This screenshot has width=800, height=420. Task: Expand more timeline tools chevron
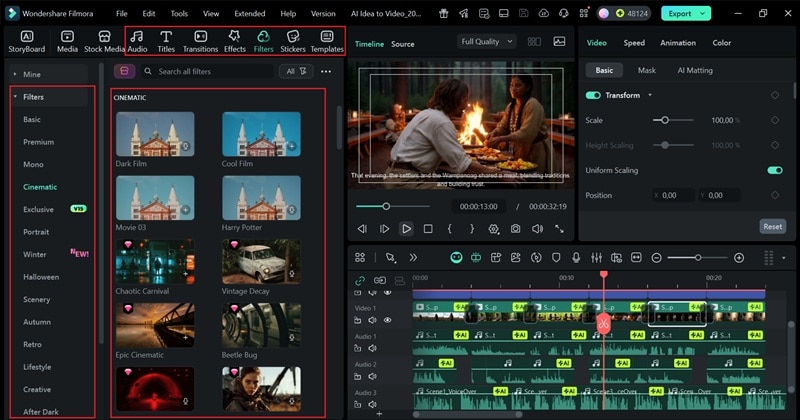click(x=413, y=258)
